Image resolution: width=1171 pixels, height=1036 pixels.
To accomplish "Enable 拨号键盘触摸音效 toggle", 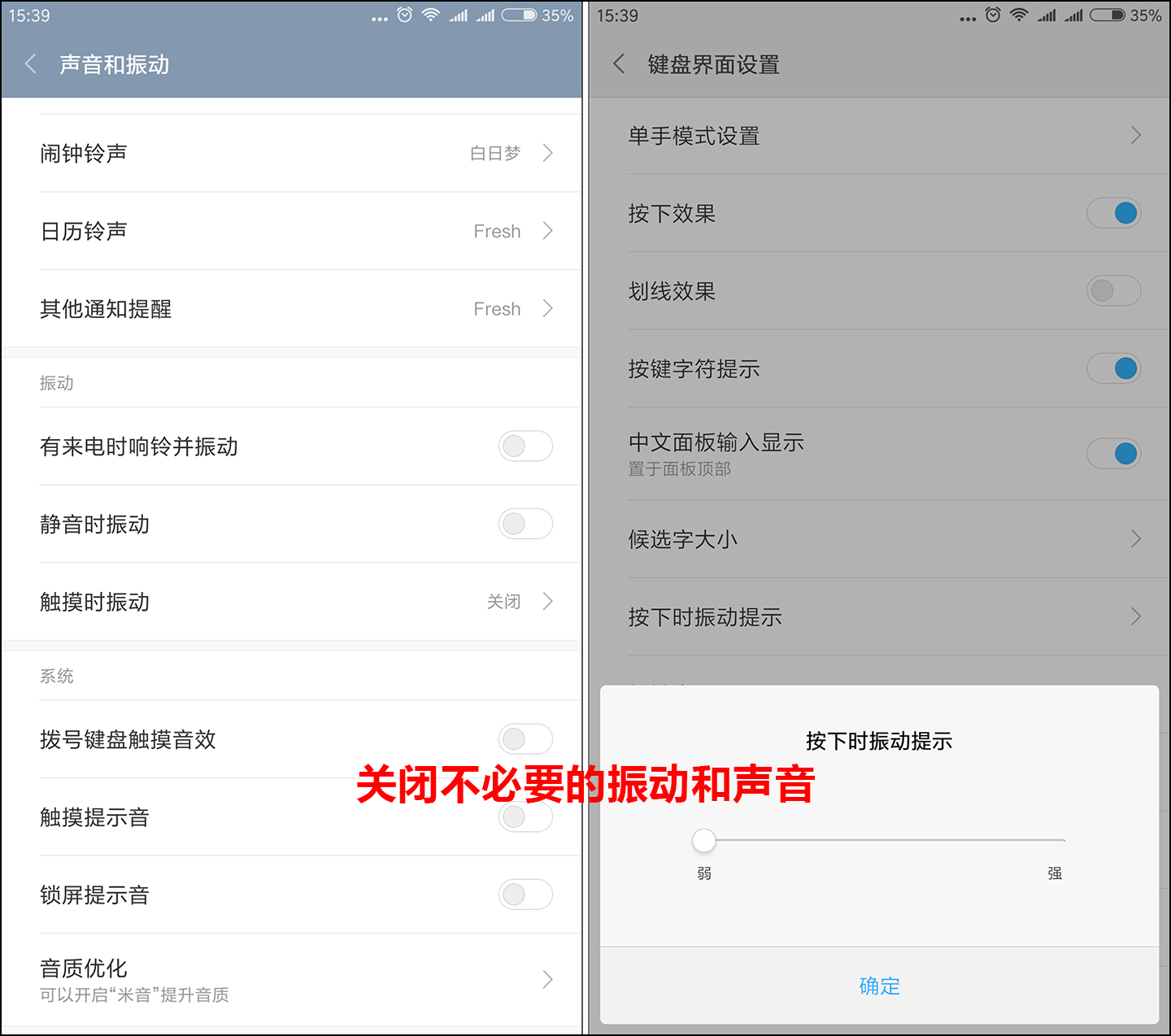I will (x=525, y=739).
